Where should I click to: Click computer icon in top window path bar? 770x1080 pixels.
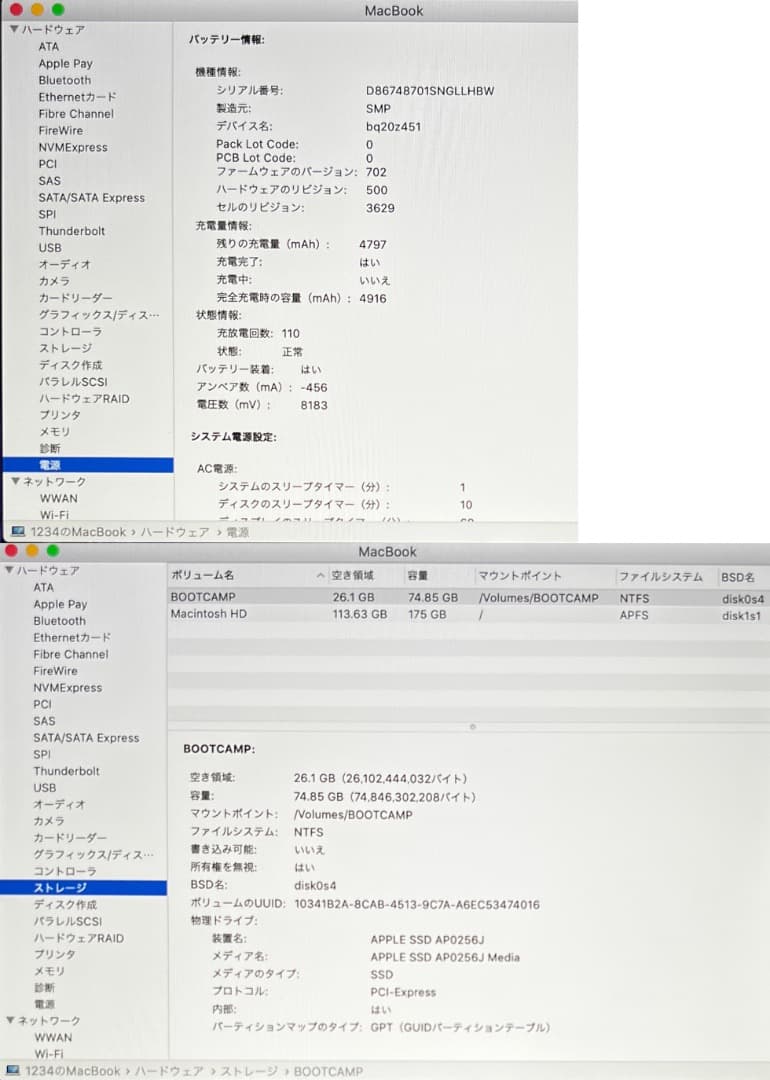coord(18,532)
